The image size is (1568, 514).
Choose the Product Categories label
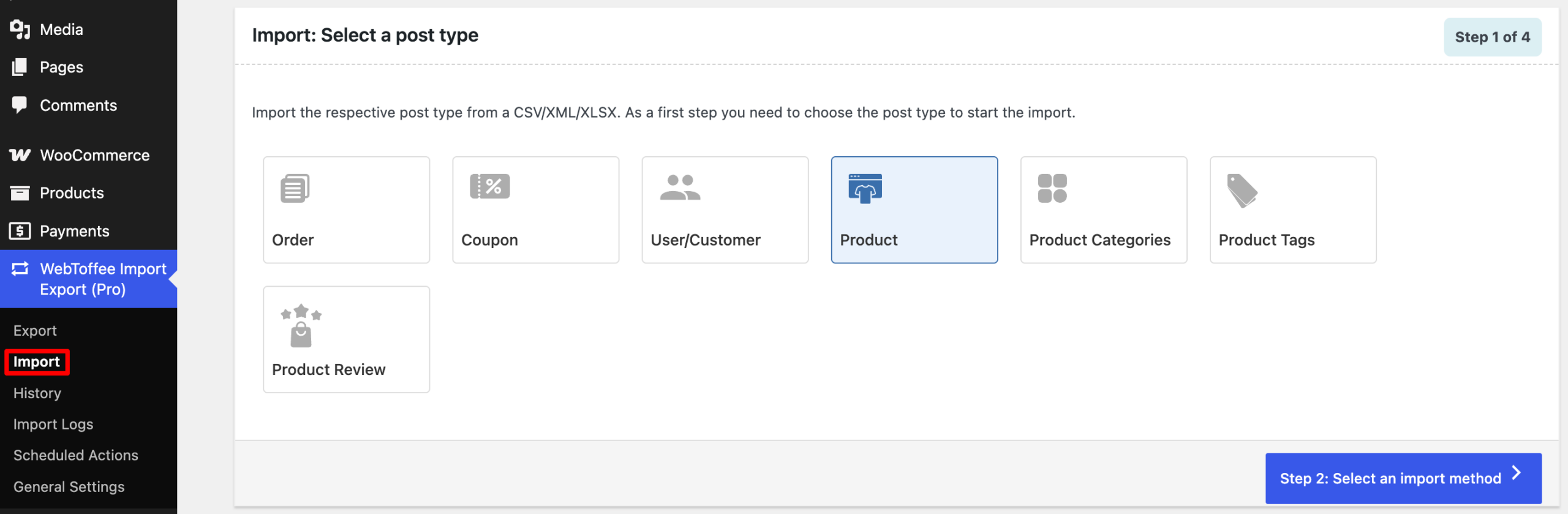tap(1100, 240)
